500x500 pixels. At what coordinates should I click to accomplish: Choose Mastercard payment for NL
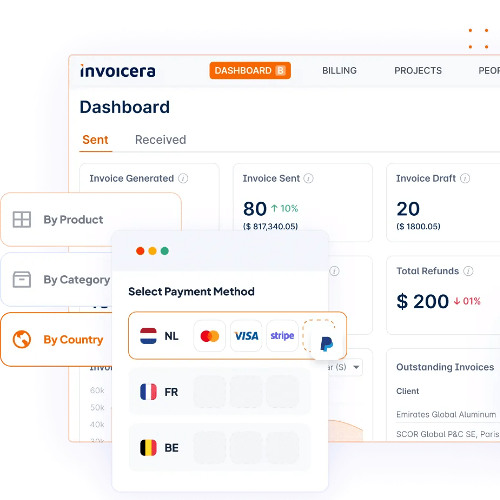tap(210, 336)
